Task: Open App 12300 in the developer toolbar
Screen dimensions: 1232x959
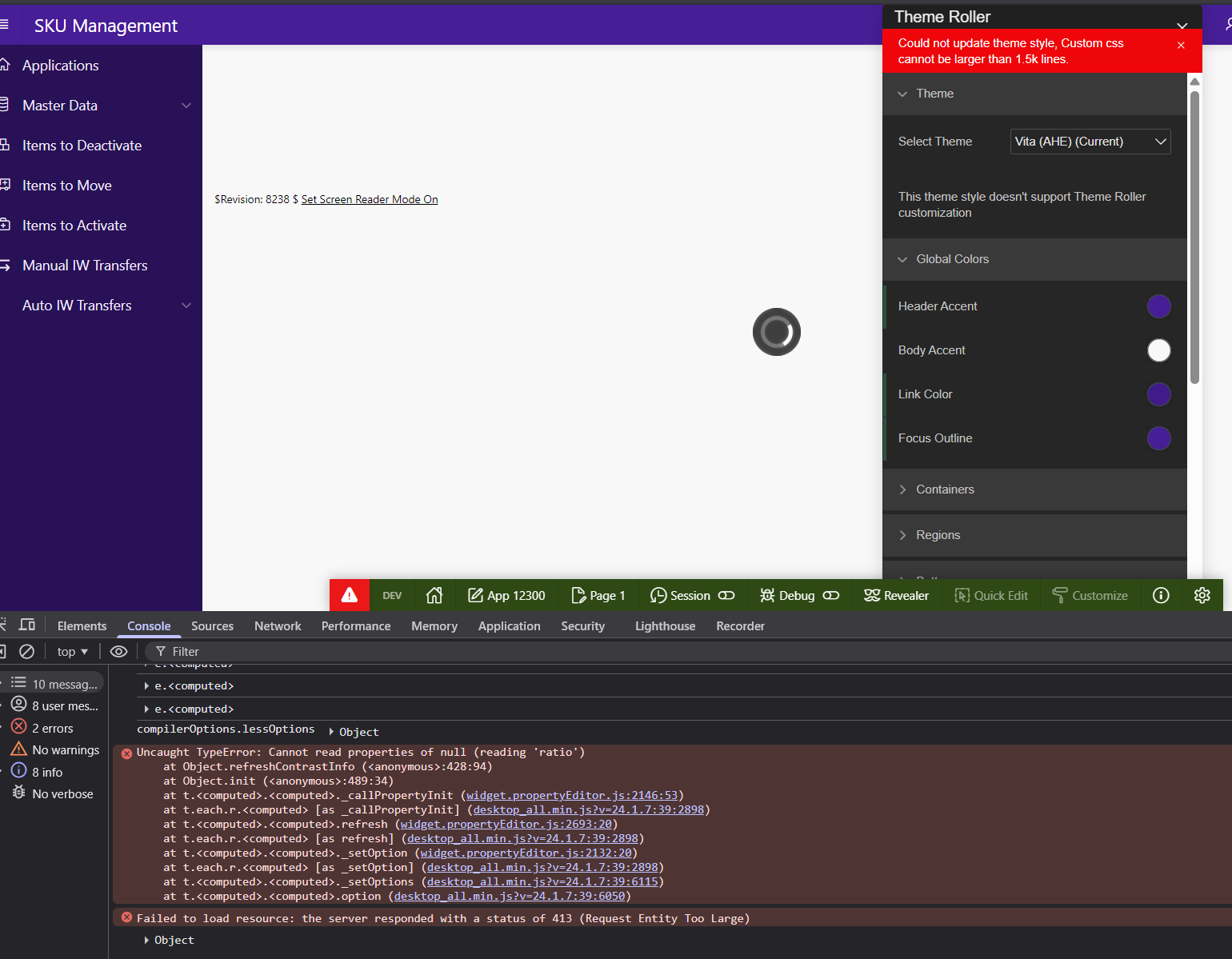Action: click(x=506, y=595)
